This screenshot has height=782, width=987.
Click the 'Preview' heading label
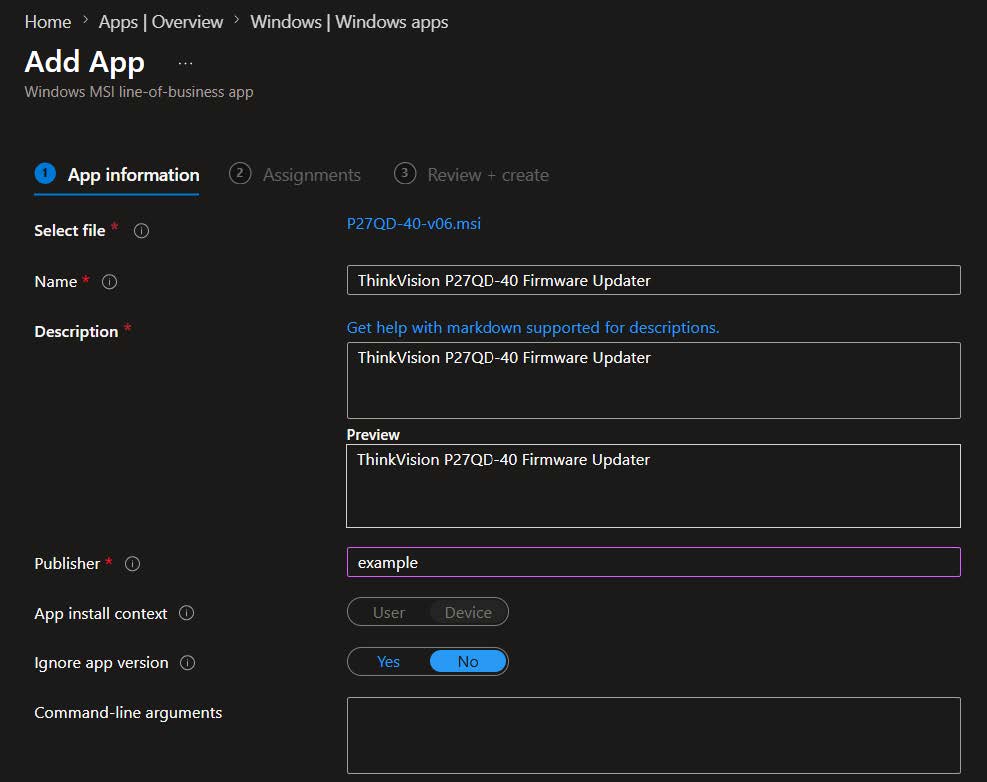[x=373, y=434]
